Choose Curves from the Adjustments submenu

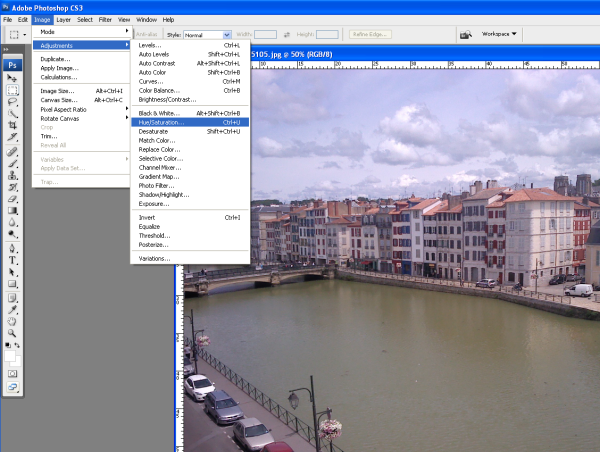pos(150,81)
